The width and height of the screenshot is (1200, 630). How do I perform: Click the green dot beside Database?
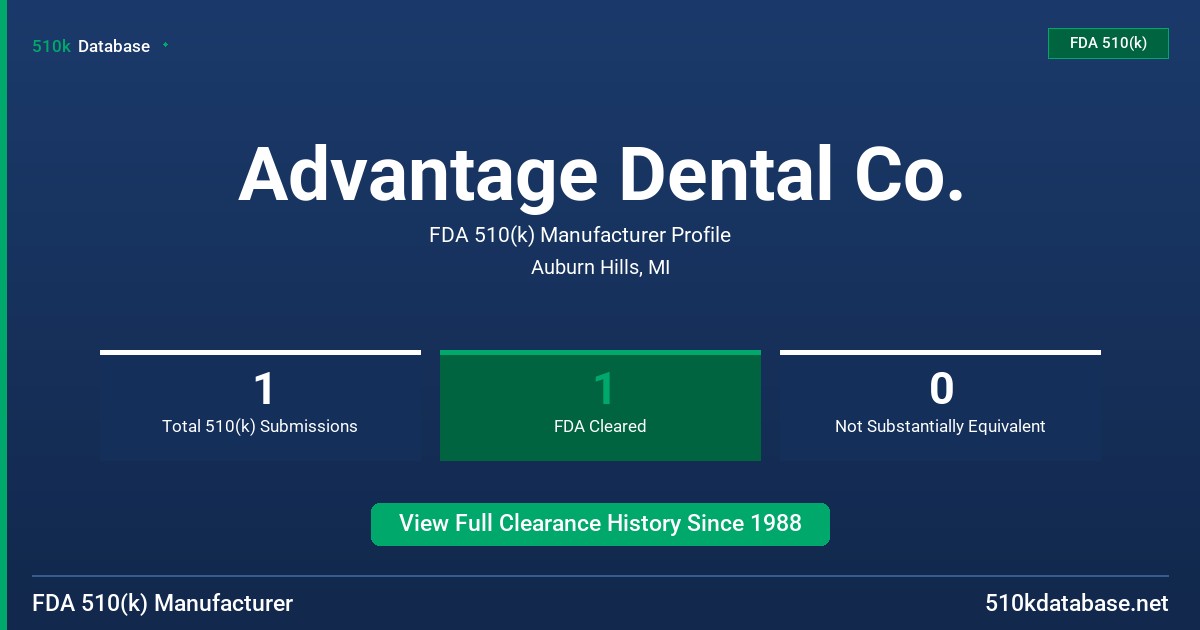(x=165, y=45)
